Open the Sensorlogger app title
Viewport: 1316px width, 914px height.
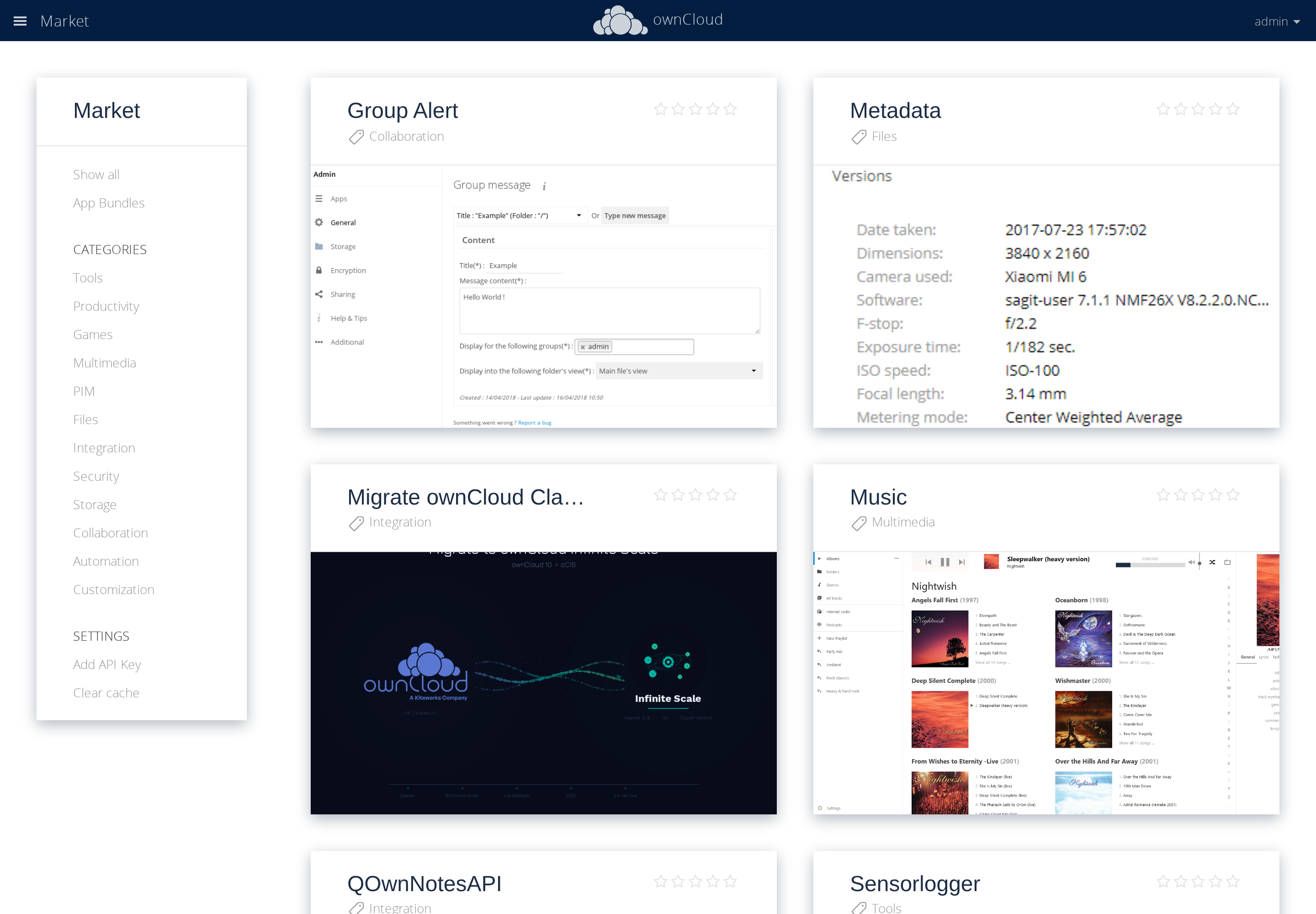914,884
